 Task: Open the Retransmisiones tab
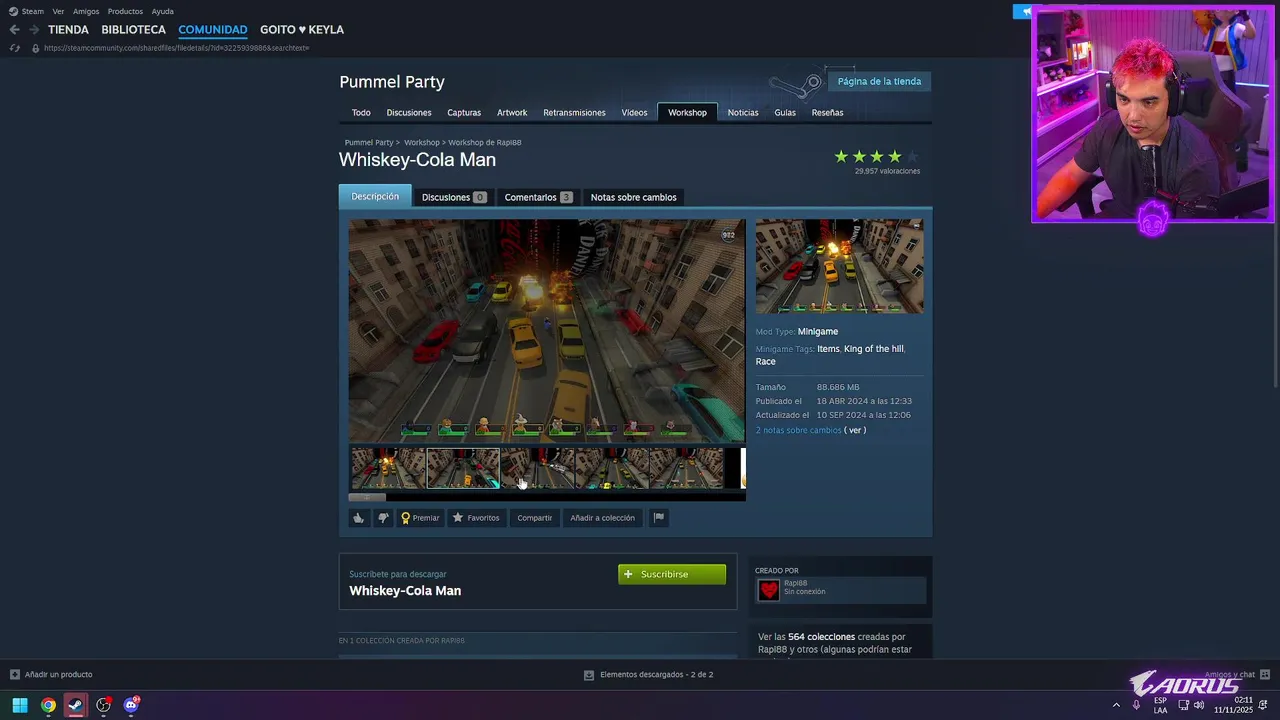[574, 113]
